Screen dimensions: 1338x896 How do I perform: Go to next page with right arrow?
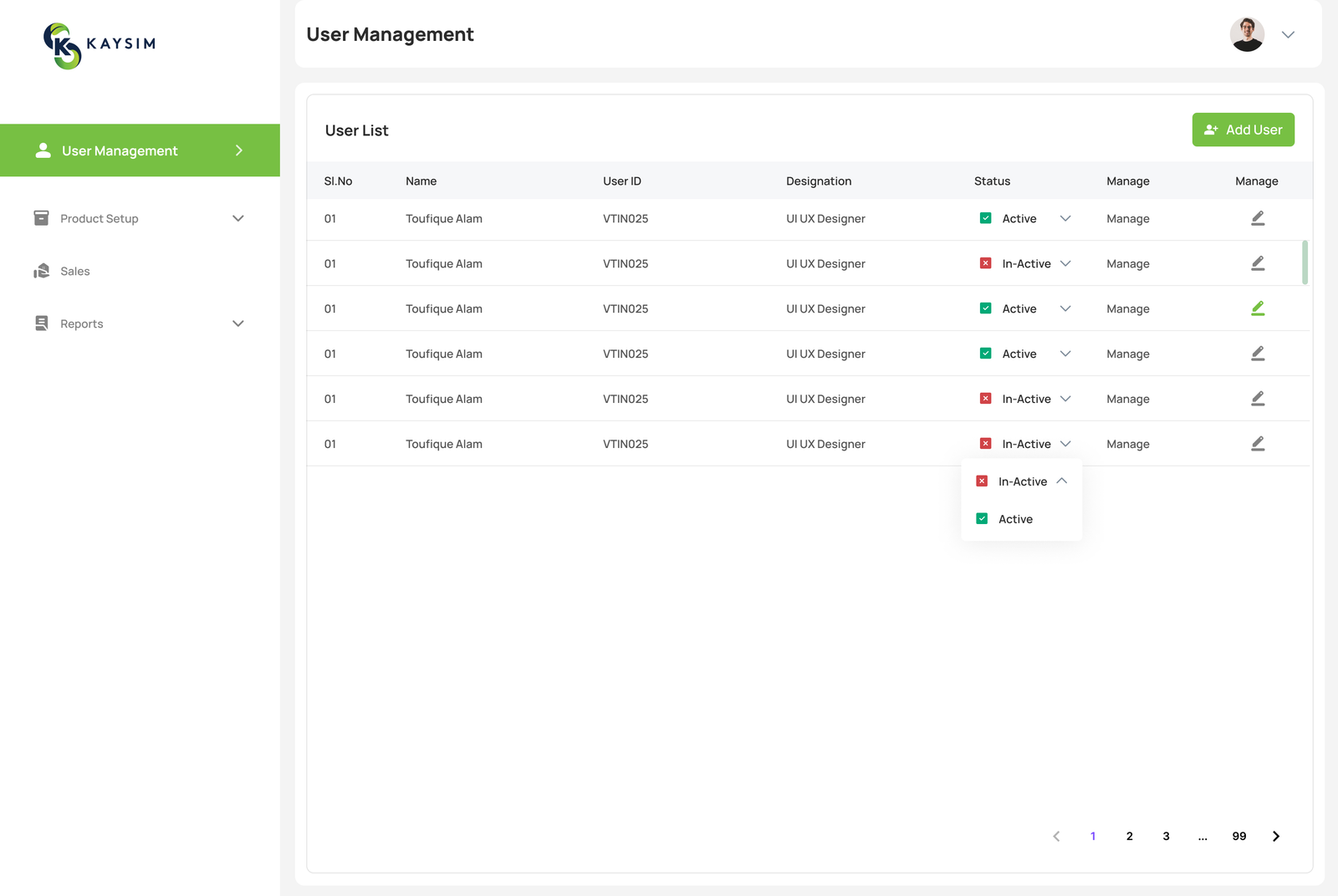(x=1275, y=836)
